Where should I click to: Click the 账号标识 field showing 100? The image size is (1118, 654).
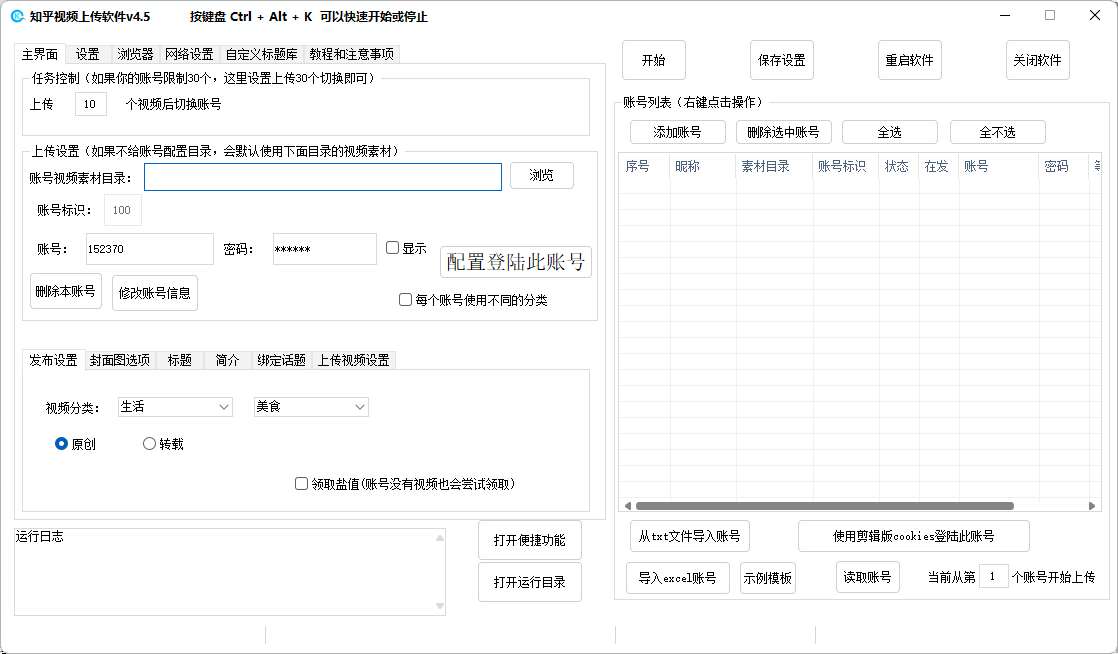123,210
